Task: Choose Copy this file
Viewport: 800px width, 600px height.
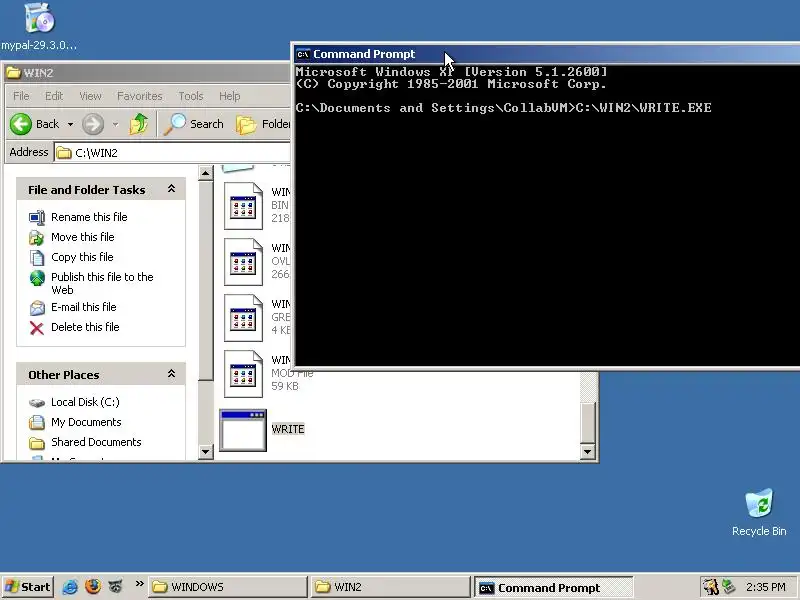Action: coord(82,257)
